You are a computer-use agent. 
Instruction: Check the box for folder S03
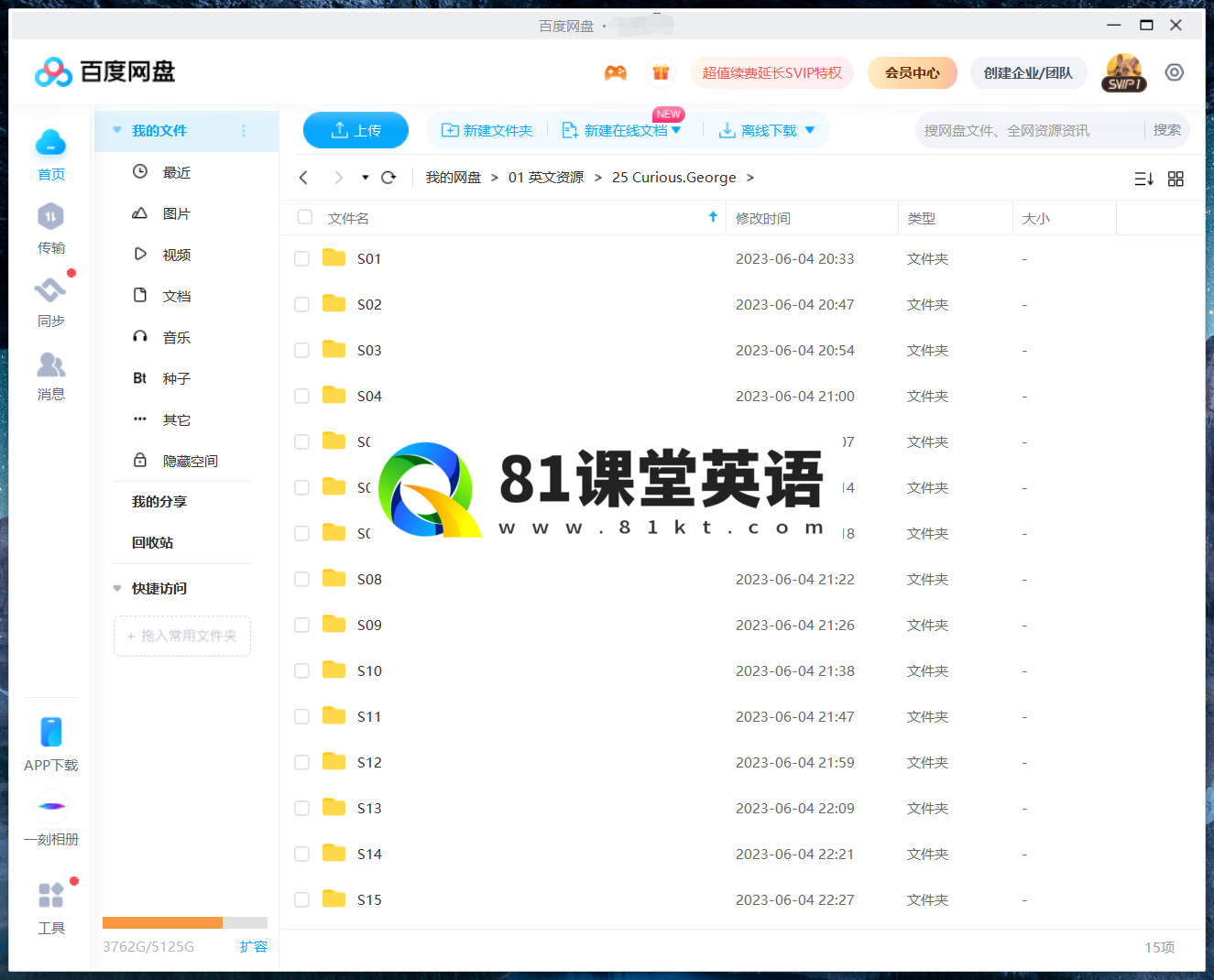tap(301, 351)
